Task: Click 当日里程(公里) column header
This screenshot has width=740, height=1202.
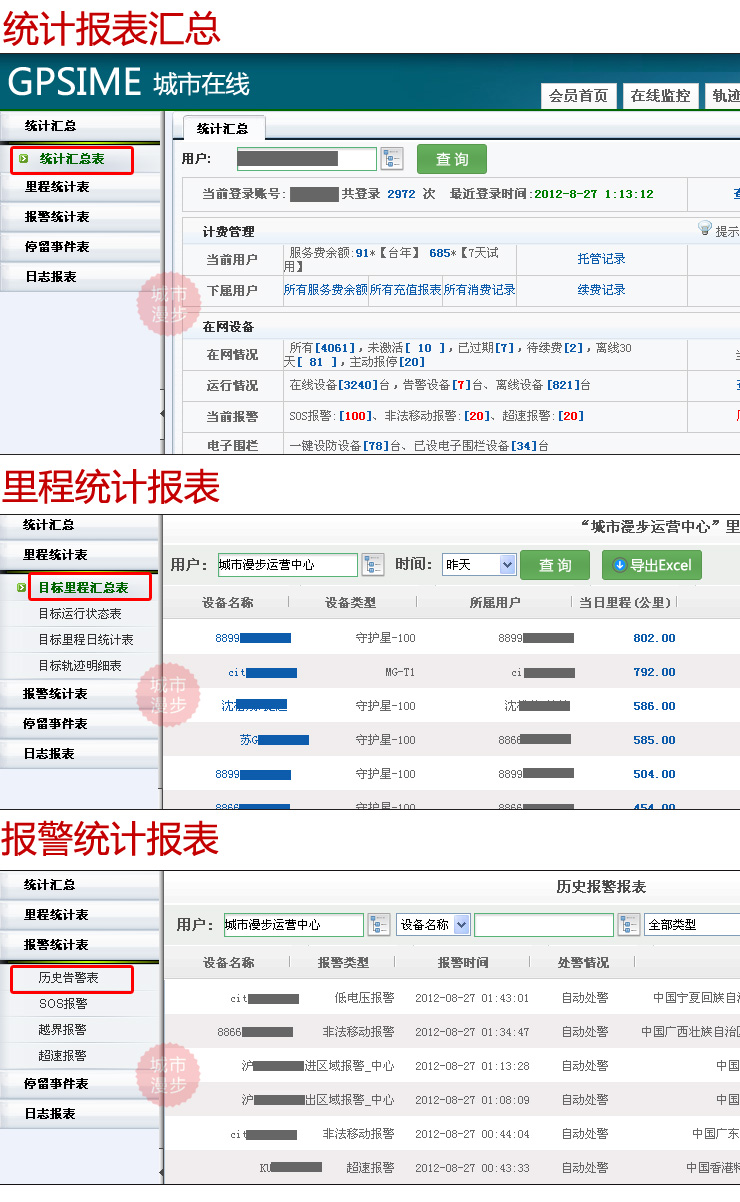Action: click(x=627, y=603)
